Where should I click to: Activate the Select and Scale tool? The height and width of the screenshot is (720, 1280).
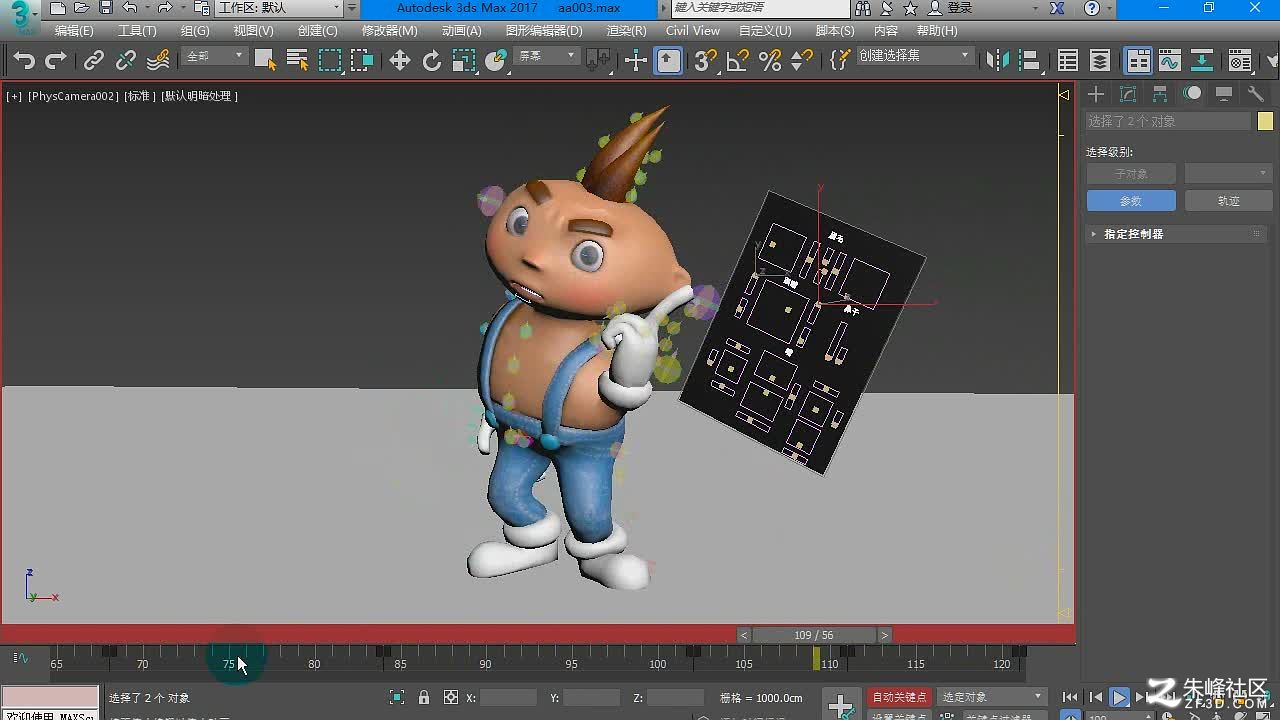(464, 61)
